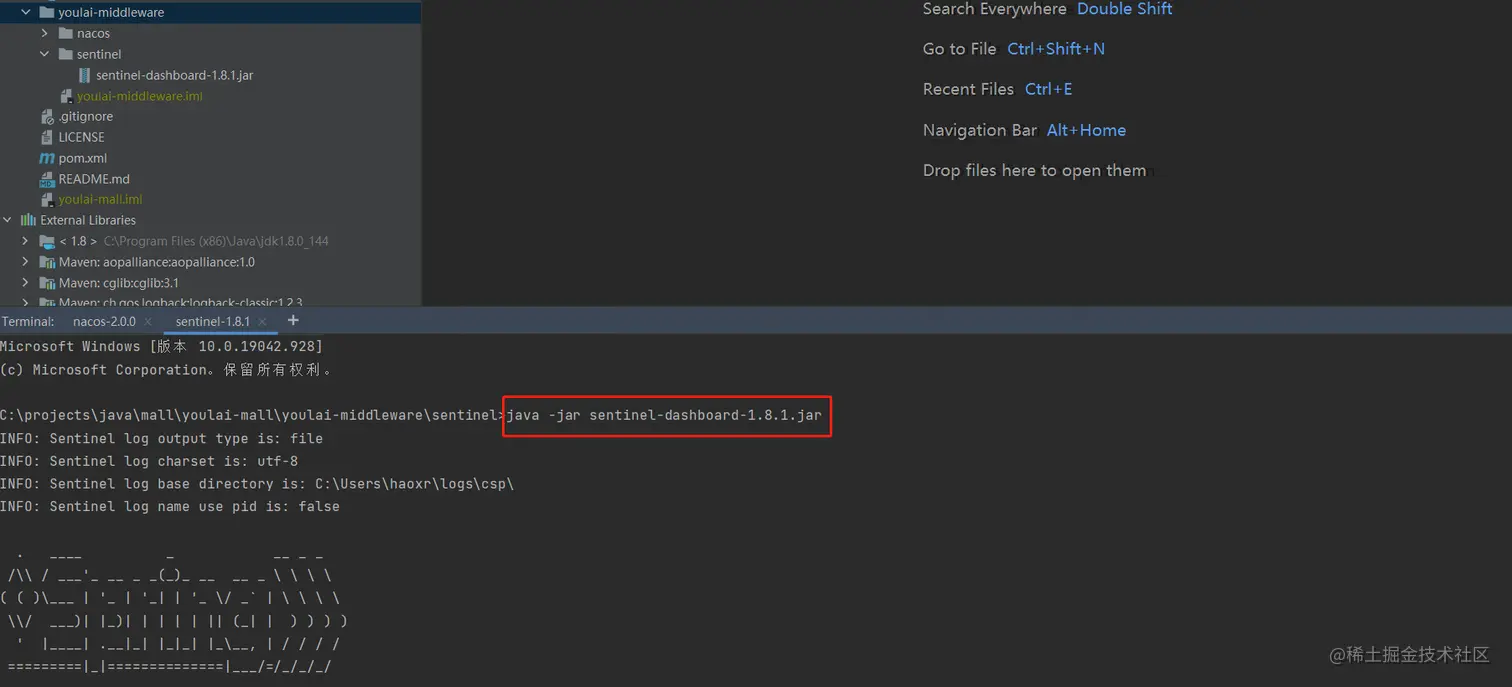Viewport: 1512px width, 687px height.
Task: Click the Maven pom.xml icon
Action: tap(47, 158)
